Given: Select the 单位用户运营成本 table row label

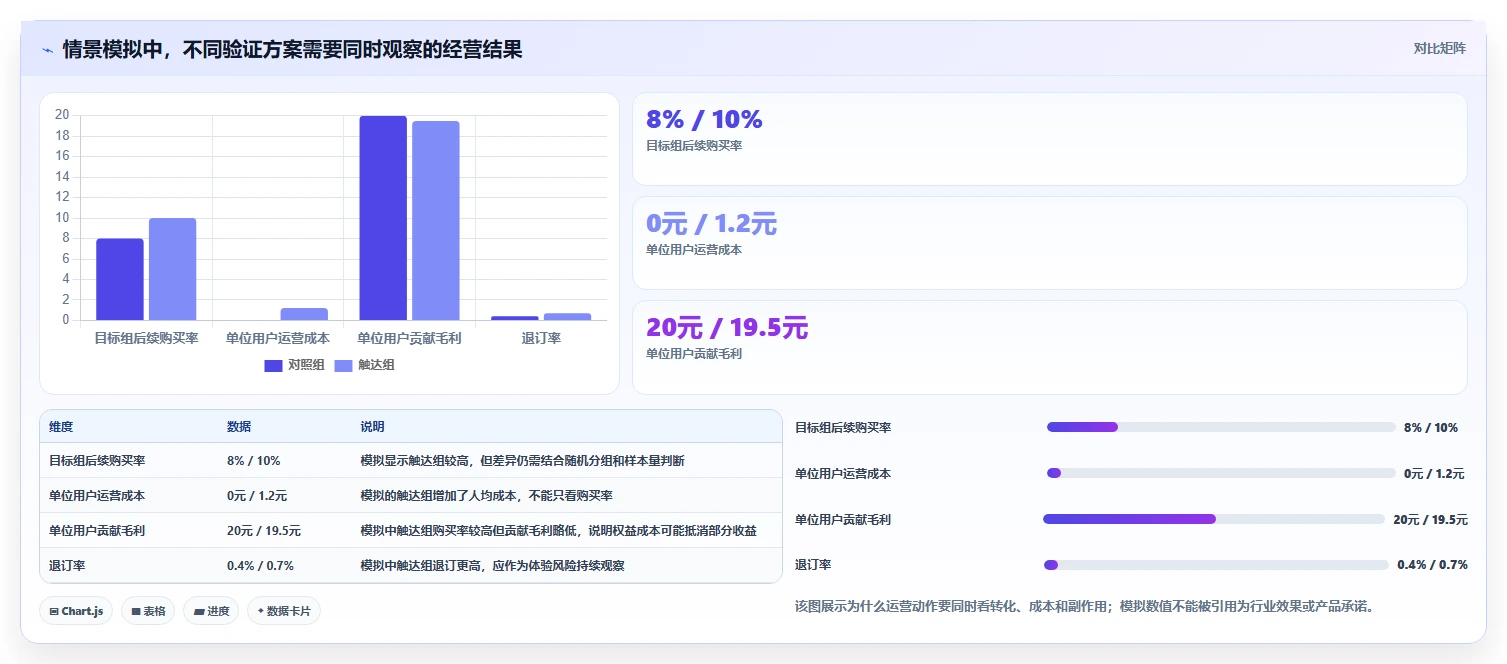Looking at the screenshot, I should (97, 496).
